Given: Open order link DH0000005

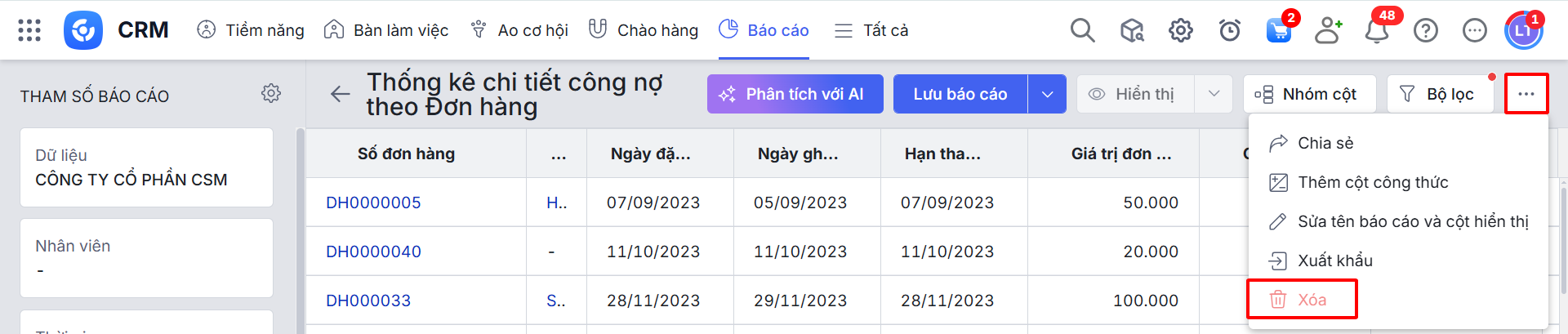Looking at the screenshot, I should click(373, 203).
